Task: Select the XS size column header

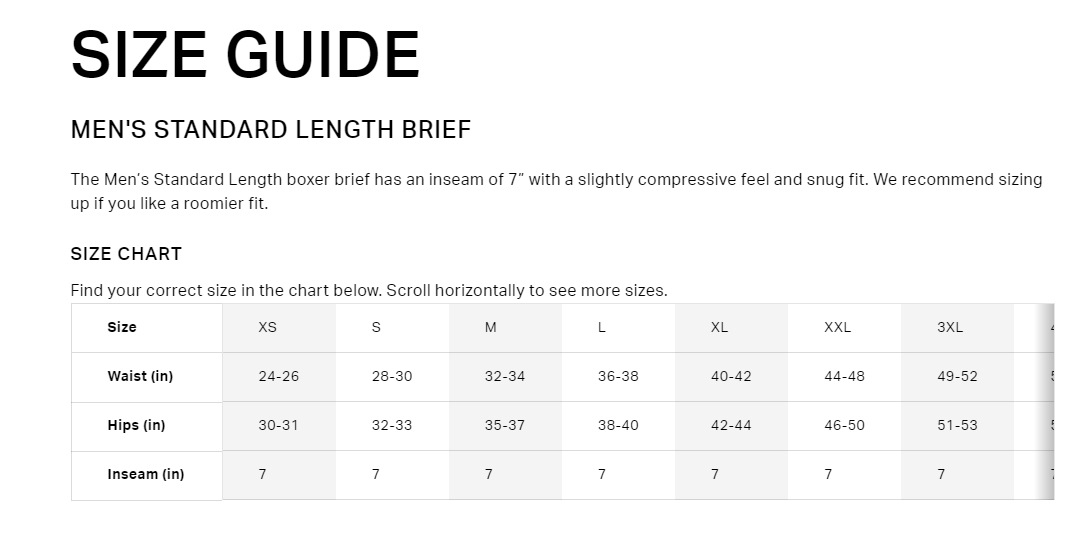Action: pos(267,328)
